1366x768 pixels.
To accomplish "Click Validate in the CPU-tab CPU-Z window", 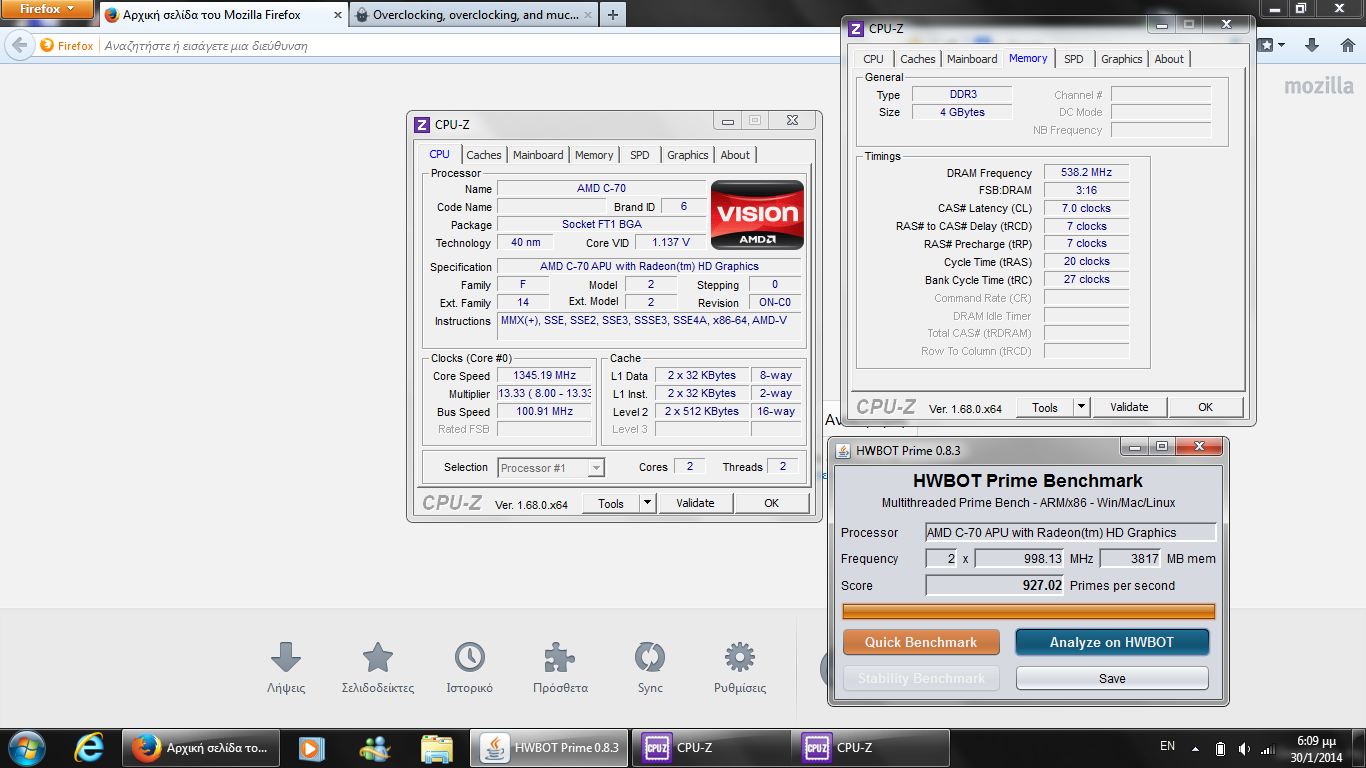I will click(695, 503).
